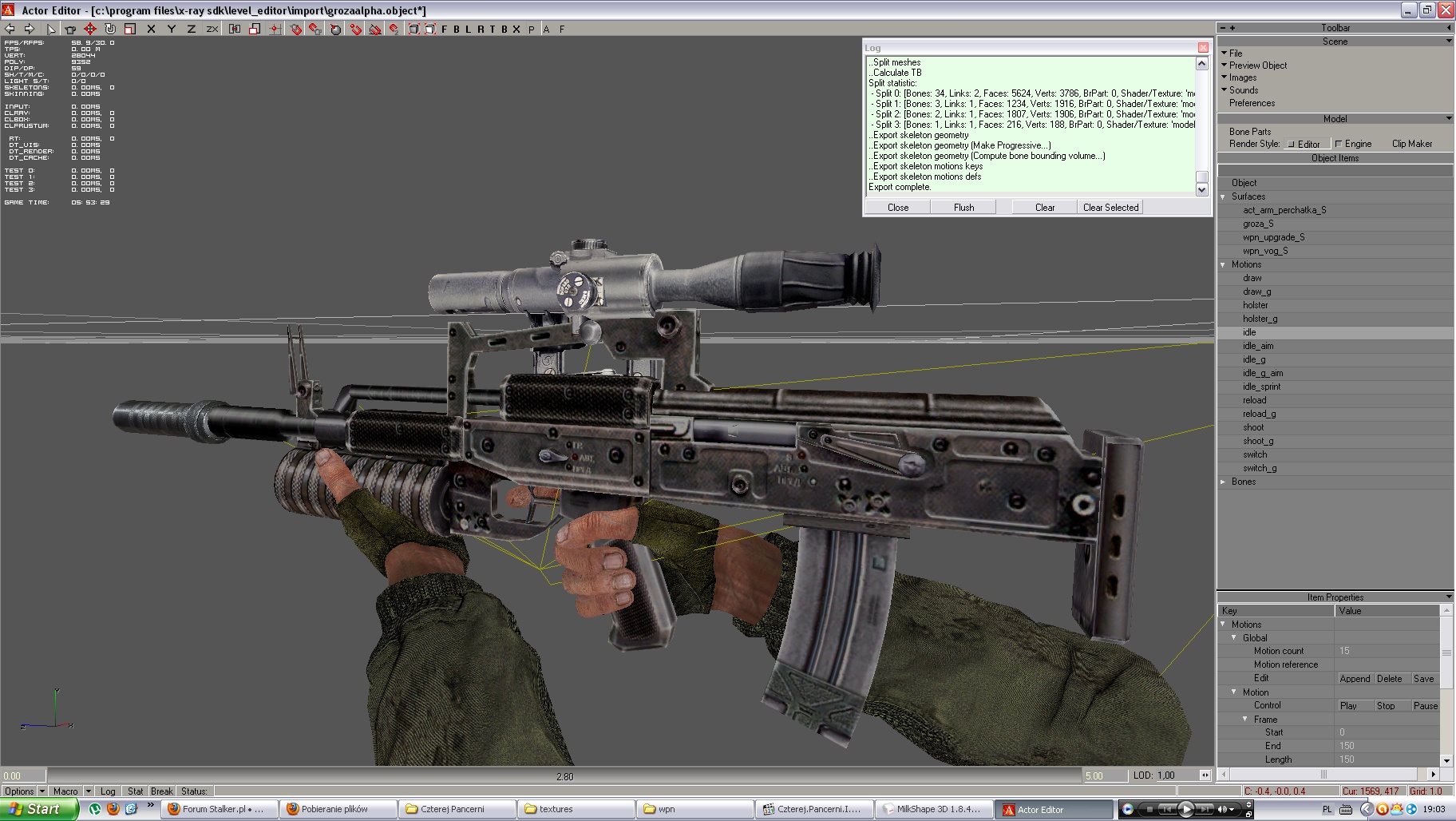Image resolution: width=1456 pixels, height=821 pixels.
Task: Switch to Front view F button
Action: pos(445,29)
